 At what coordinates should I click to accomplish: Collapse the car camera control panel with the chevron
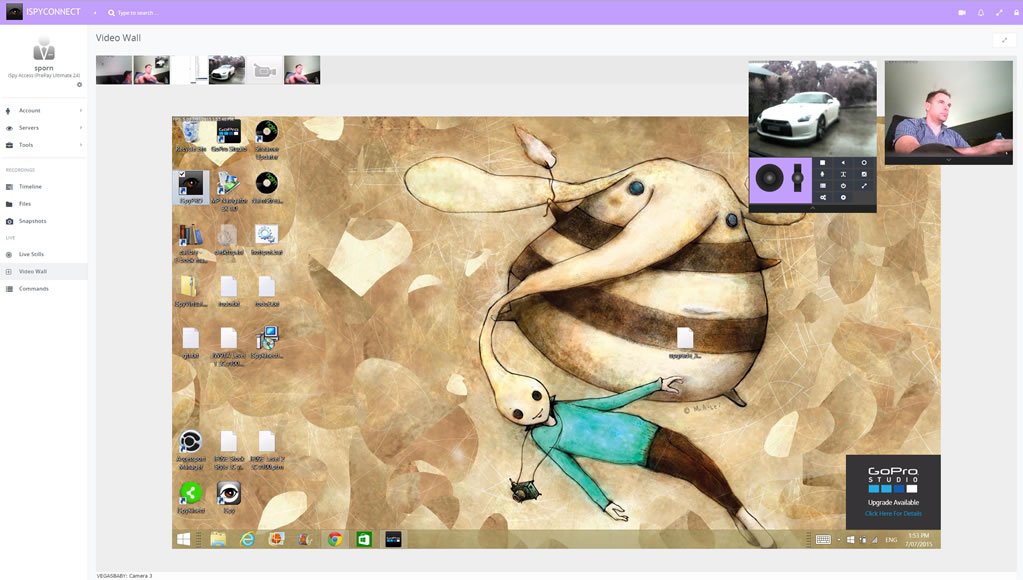coord(812,208)
